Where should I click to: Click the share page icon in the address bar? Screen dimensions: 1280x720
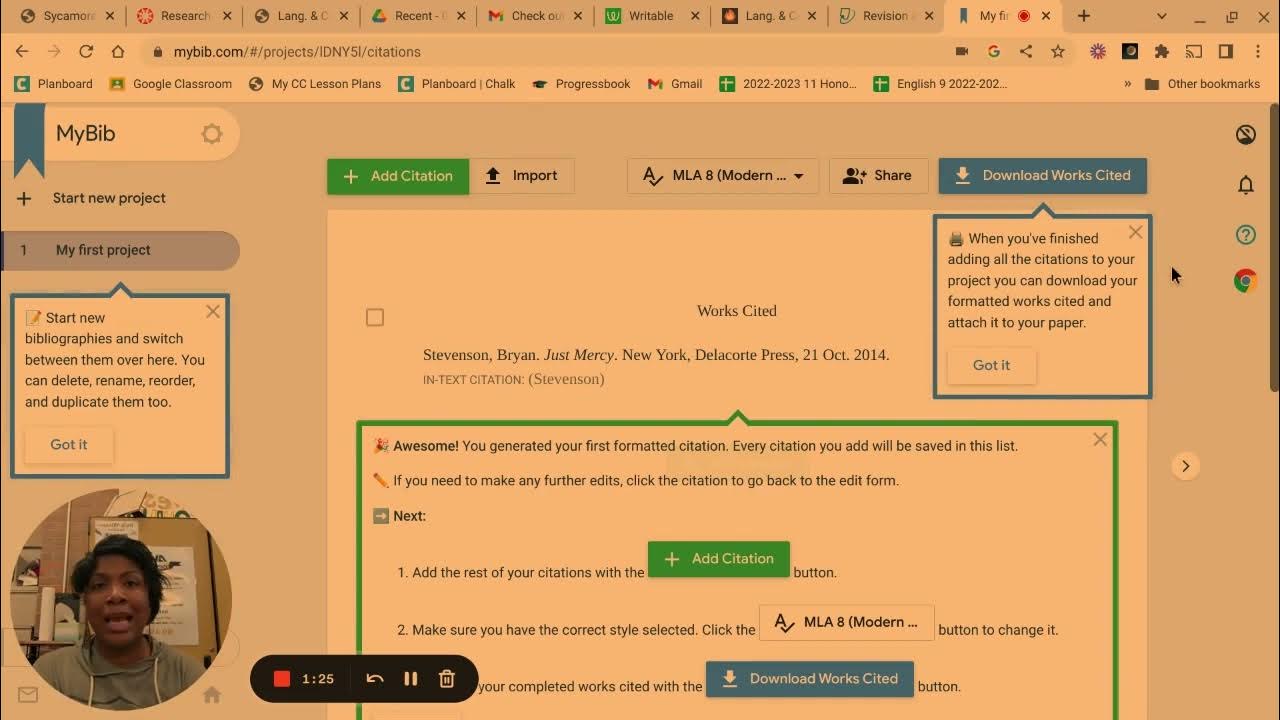1025,51
